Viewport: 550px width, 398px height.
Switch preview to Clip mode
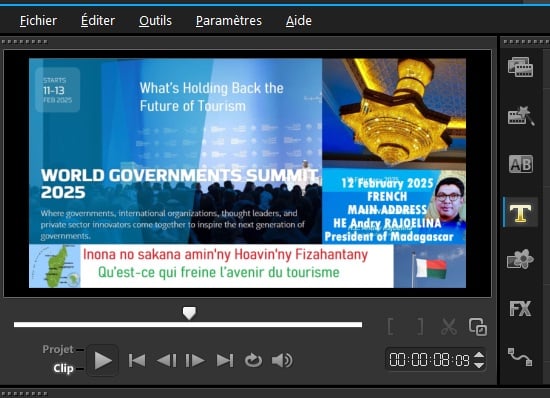pyautogui.click(x=63, y=369)
